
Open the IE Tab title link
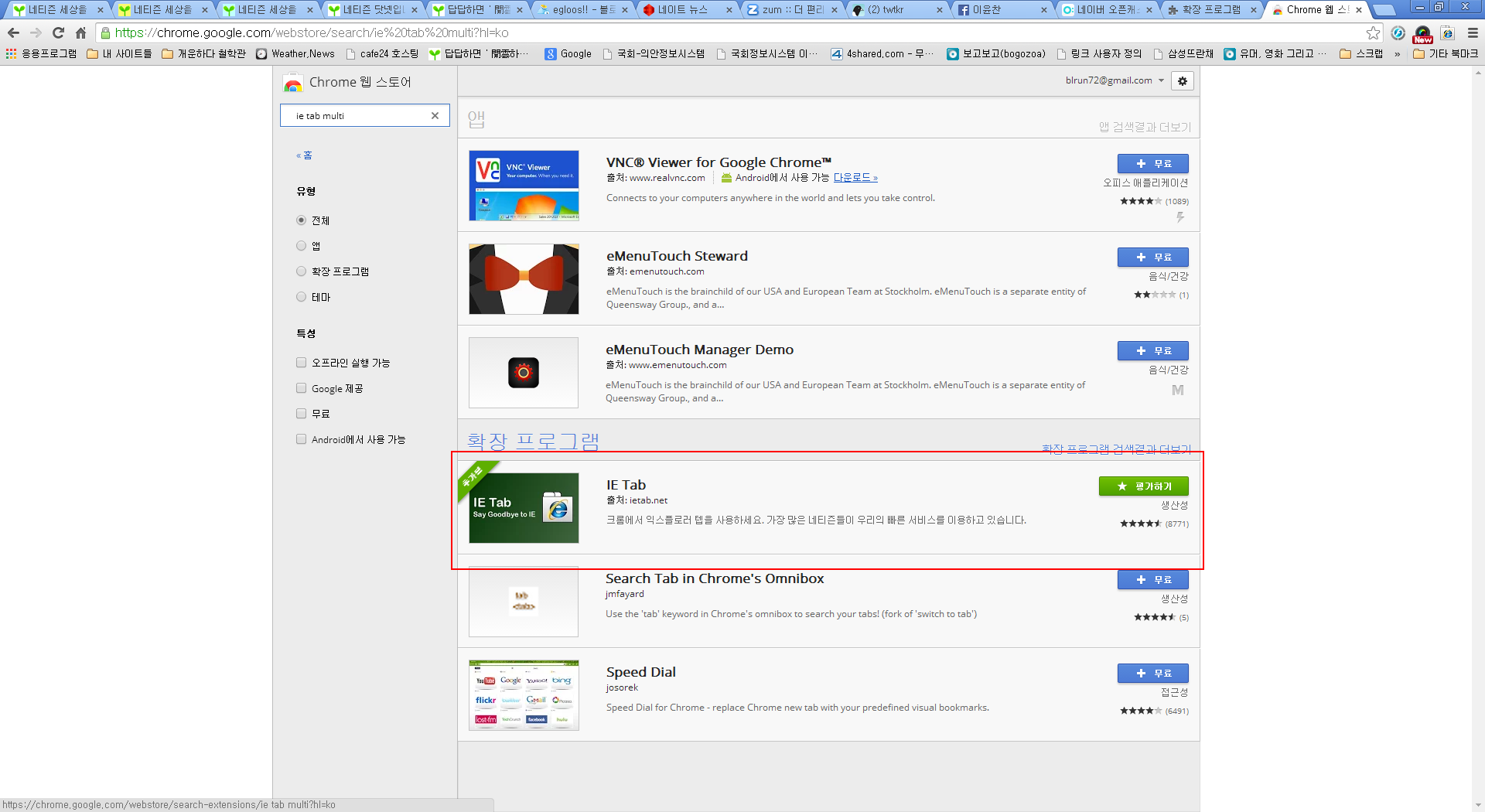click(626, 485)
